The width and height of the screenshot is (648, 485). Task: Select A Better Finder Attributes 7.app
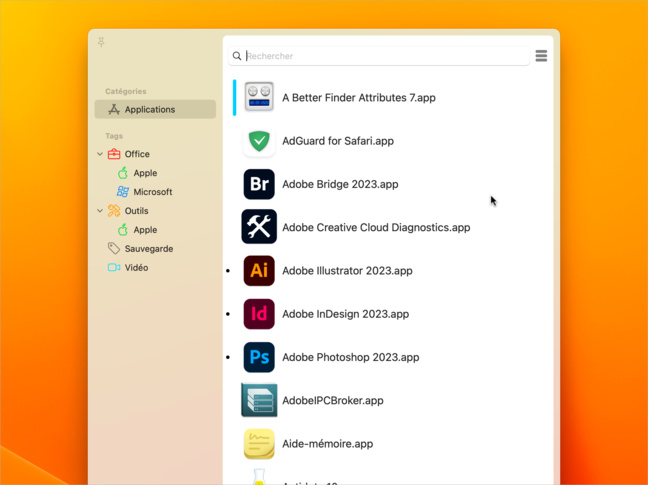pos(358,98)
